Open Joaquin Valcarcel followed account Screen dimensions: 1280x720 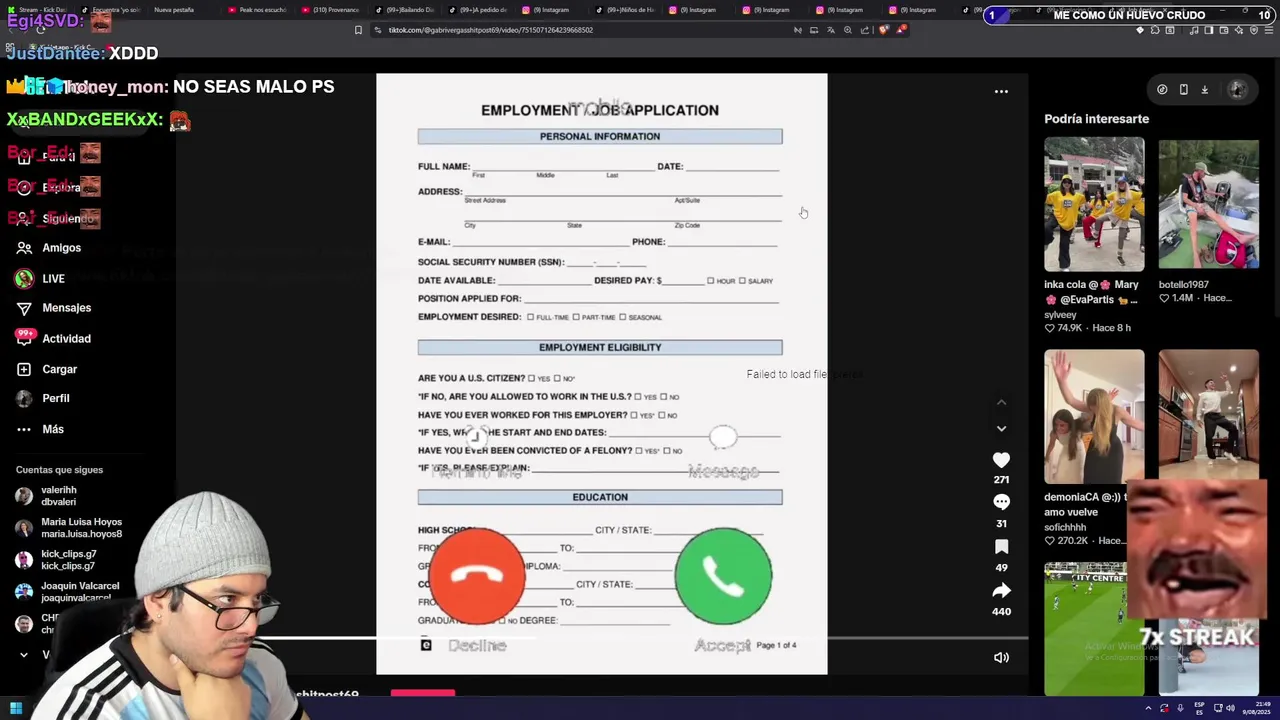67,592
